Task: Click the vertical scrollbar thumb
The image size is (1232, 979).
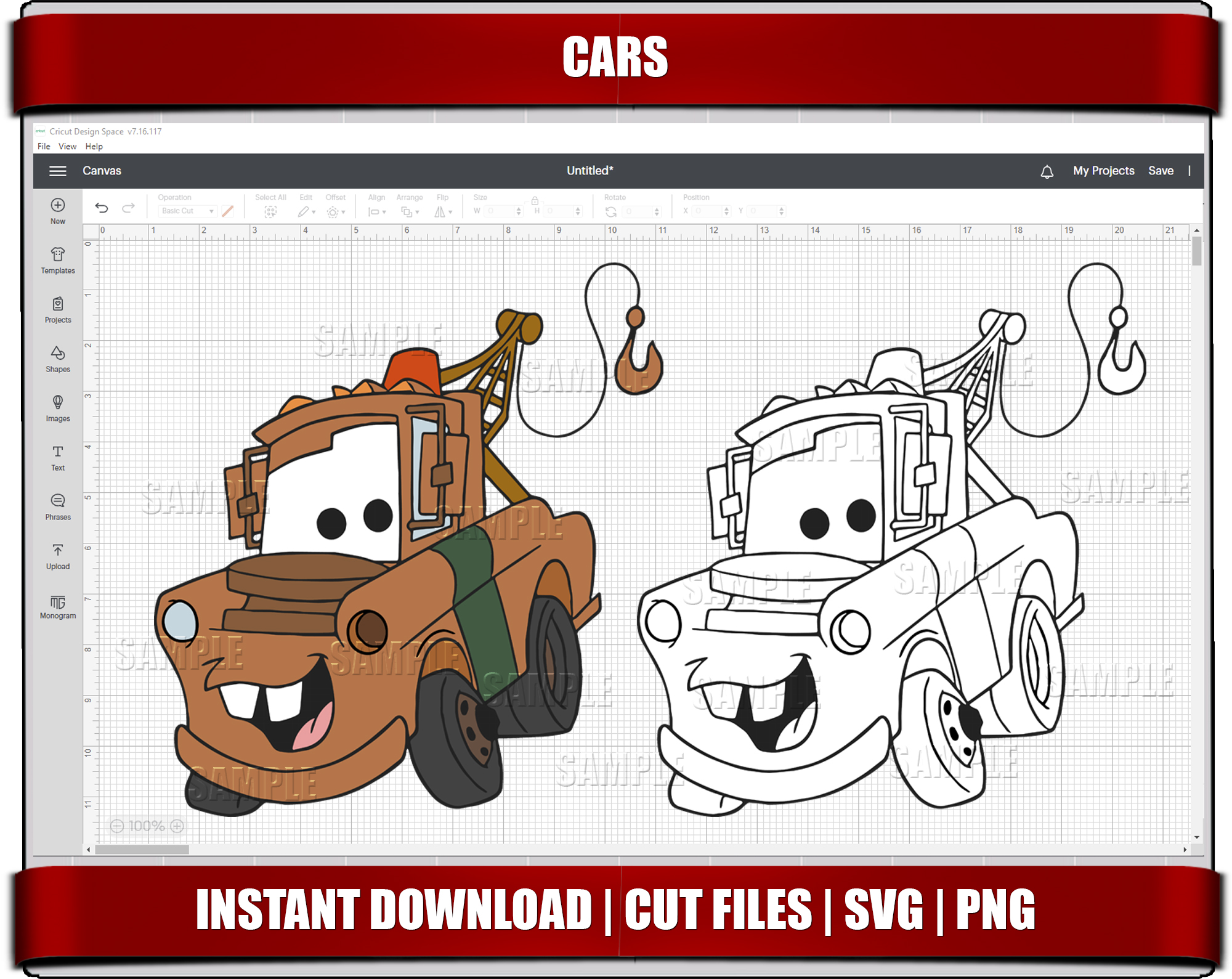Action: pyautogui.click(x=1197, y=251)
